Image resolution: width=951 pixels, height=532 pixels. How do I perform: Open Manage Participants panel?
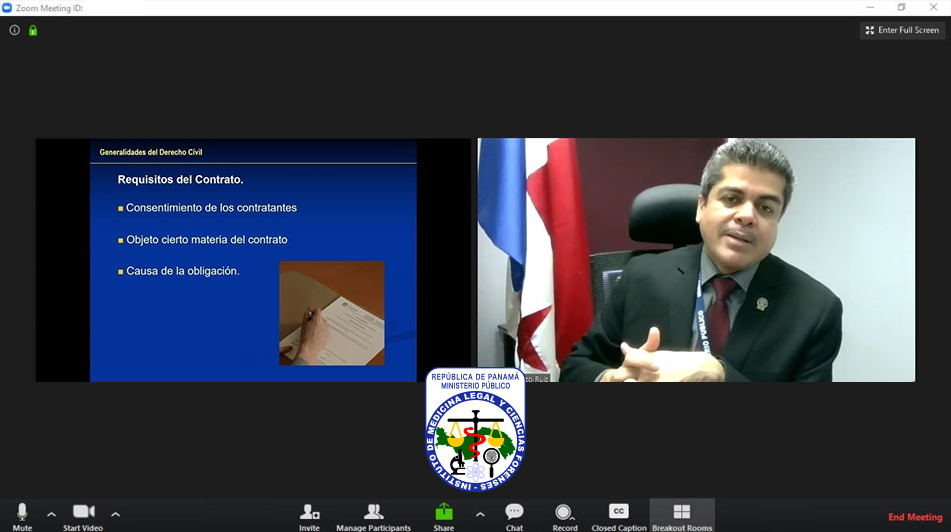[374, 517]
